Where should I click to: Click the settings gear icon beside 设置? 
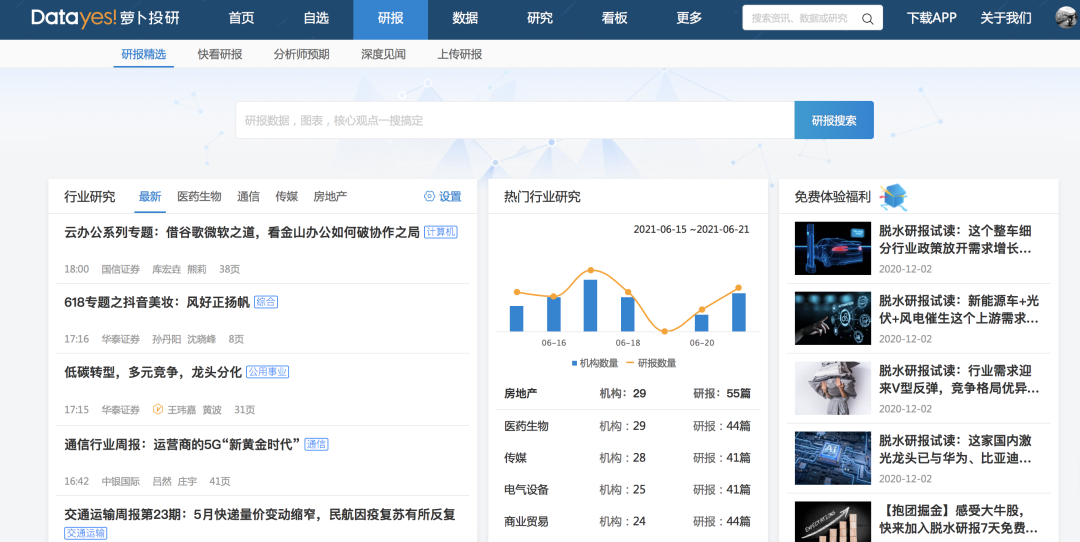[x=429, y=196]
